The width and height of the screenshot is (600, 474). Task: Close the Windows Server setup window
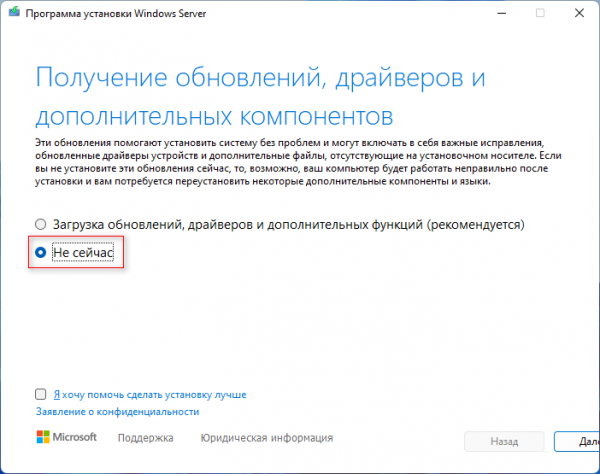coord(579,13)
